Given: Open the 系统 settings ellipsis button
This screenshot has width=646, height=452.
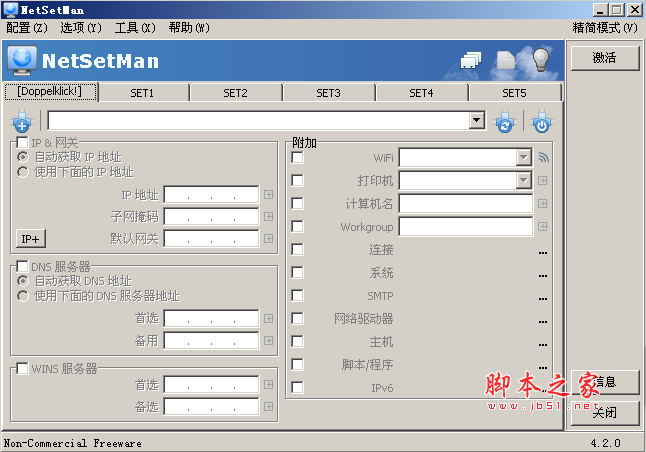Looking at the screenshot, I should click(543, 276).
